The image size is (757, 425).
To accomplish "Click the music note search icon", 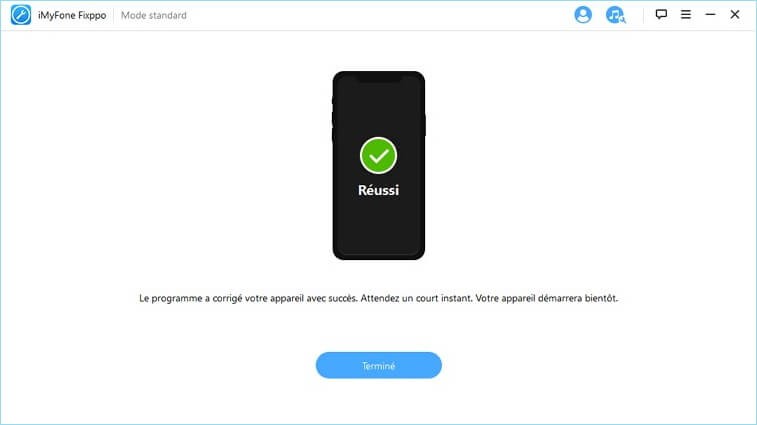I will 616,15.
